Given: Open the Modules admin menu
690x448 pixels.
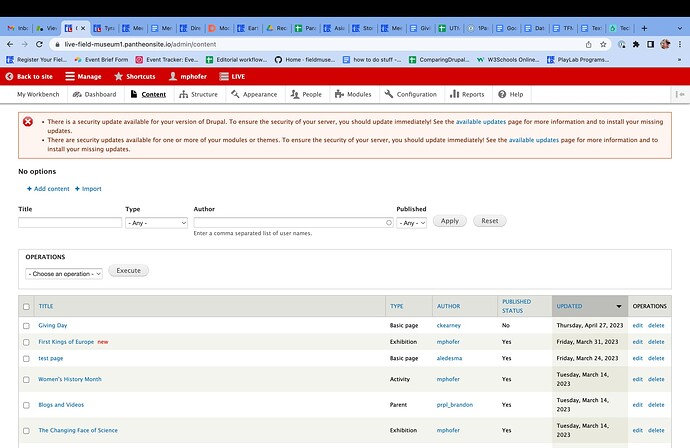Looking at the screenshot, I should click(353, 94).
